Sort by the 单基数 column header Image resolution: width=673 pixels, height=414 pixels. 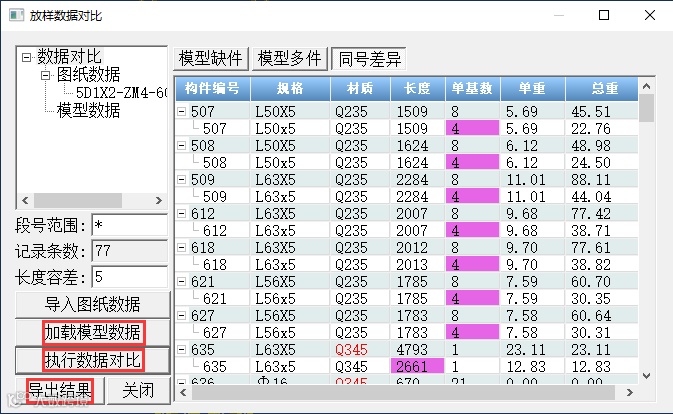pyautogui.click(x=473, y=88)
